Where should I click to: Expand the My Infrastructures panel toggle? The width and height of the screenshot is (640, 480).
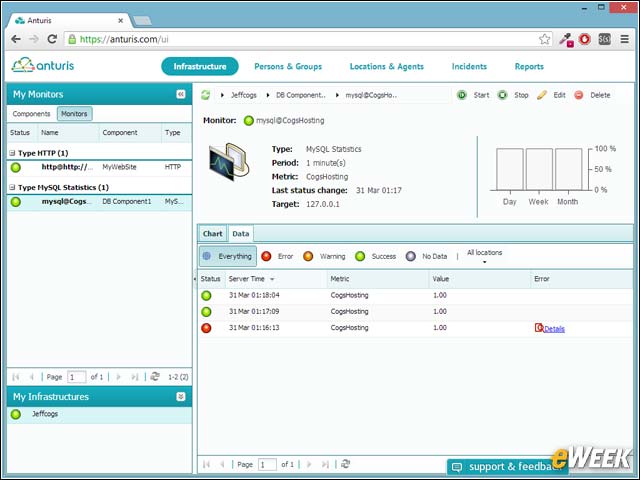point(181,397)
